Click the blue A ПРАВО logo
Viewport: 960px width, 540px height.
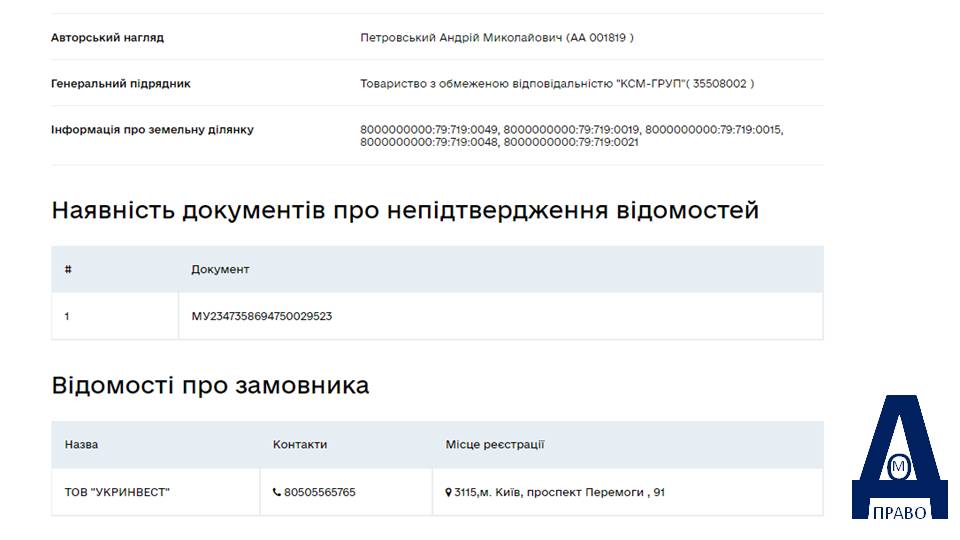point(899,457)
